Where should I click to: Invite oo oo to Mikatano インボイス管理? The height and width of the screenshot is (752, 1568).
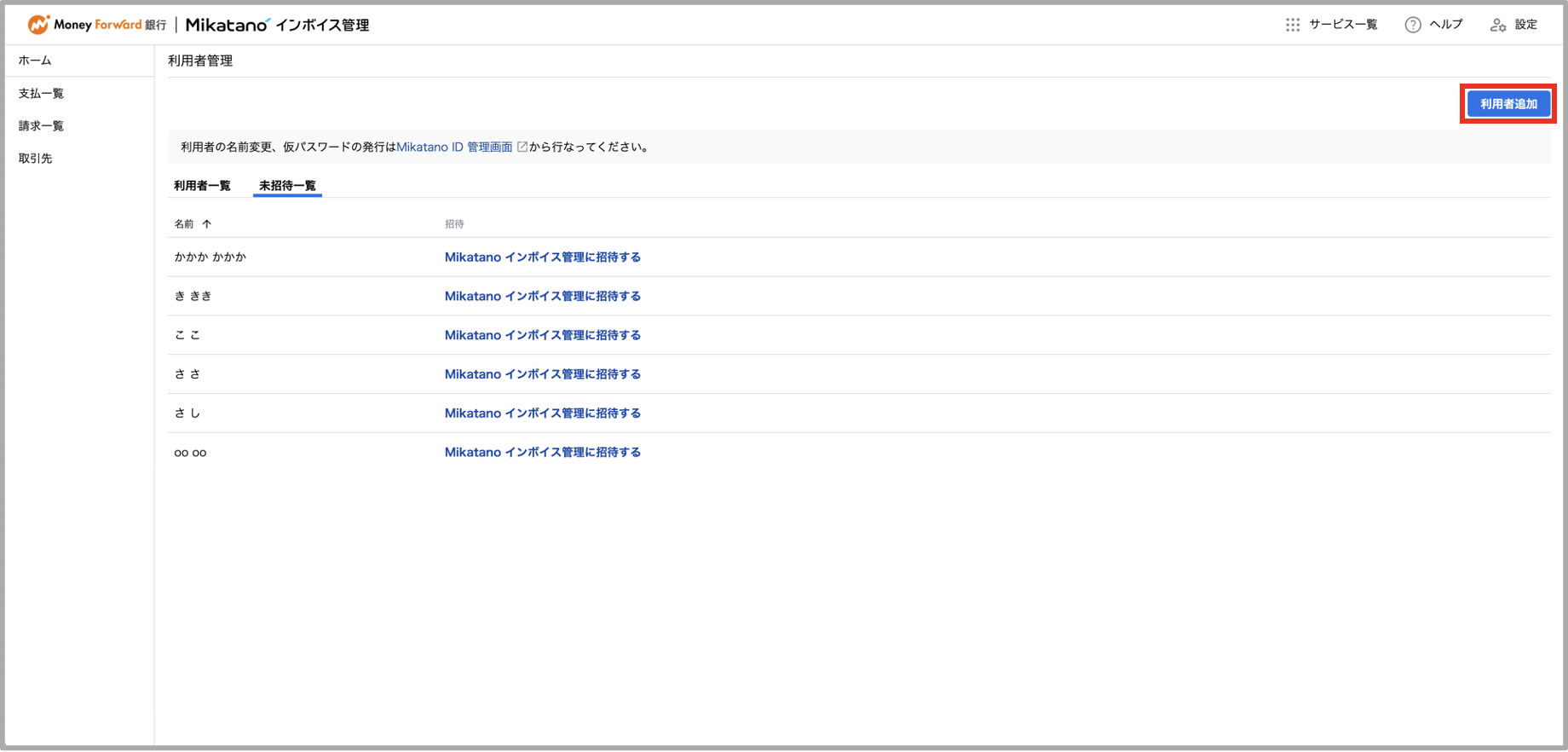(x=542, y=453)
